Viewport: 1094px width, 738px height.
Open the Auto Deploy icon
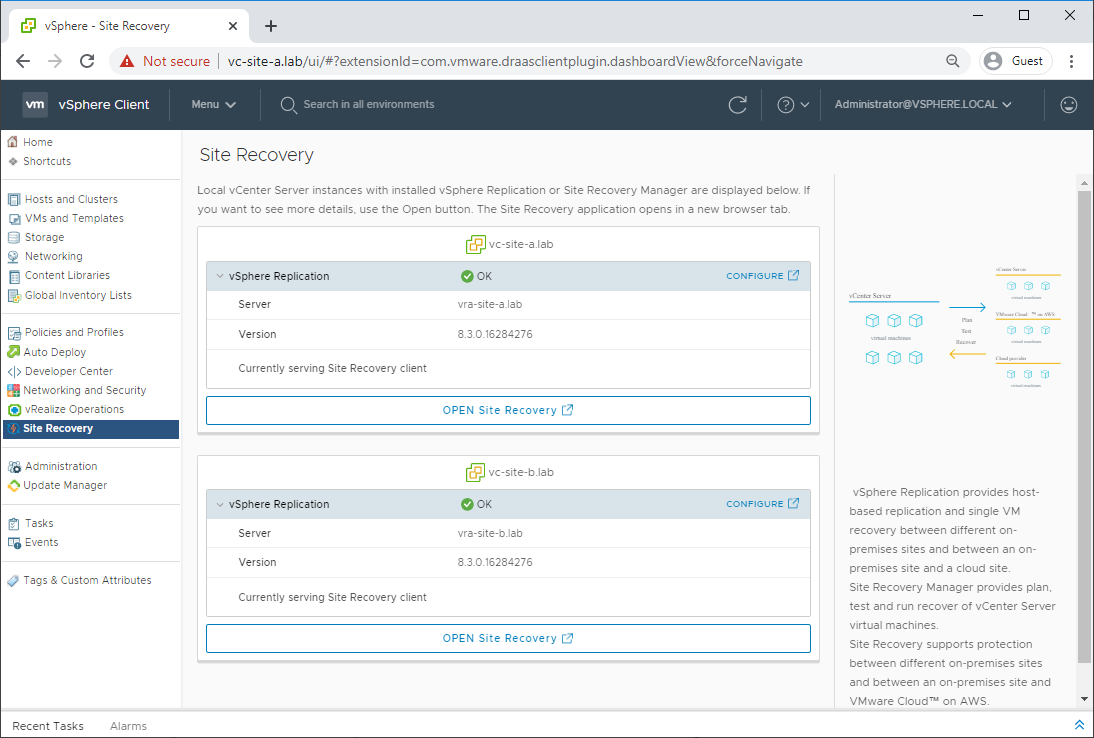pyautogui.click(x=13, y=352)
